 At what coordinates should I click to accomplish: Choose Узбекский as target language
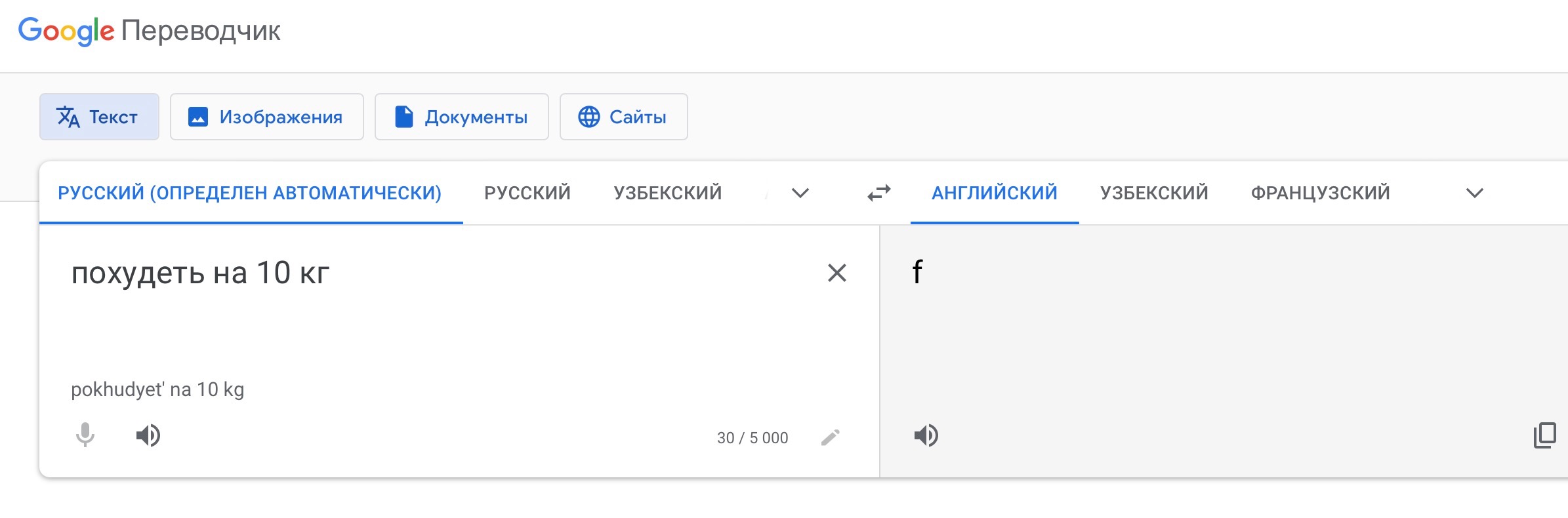(x=1154, y=193)
